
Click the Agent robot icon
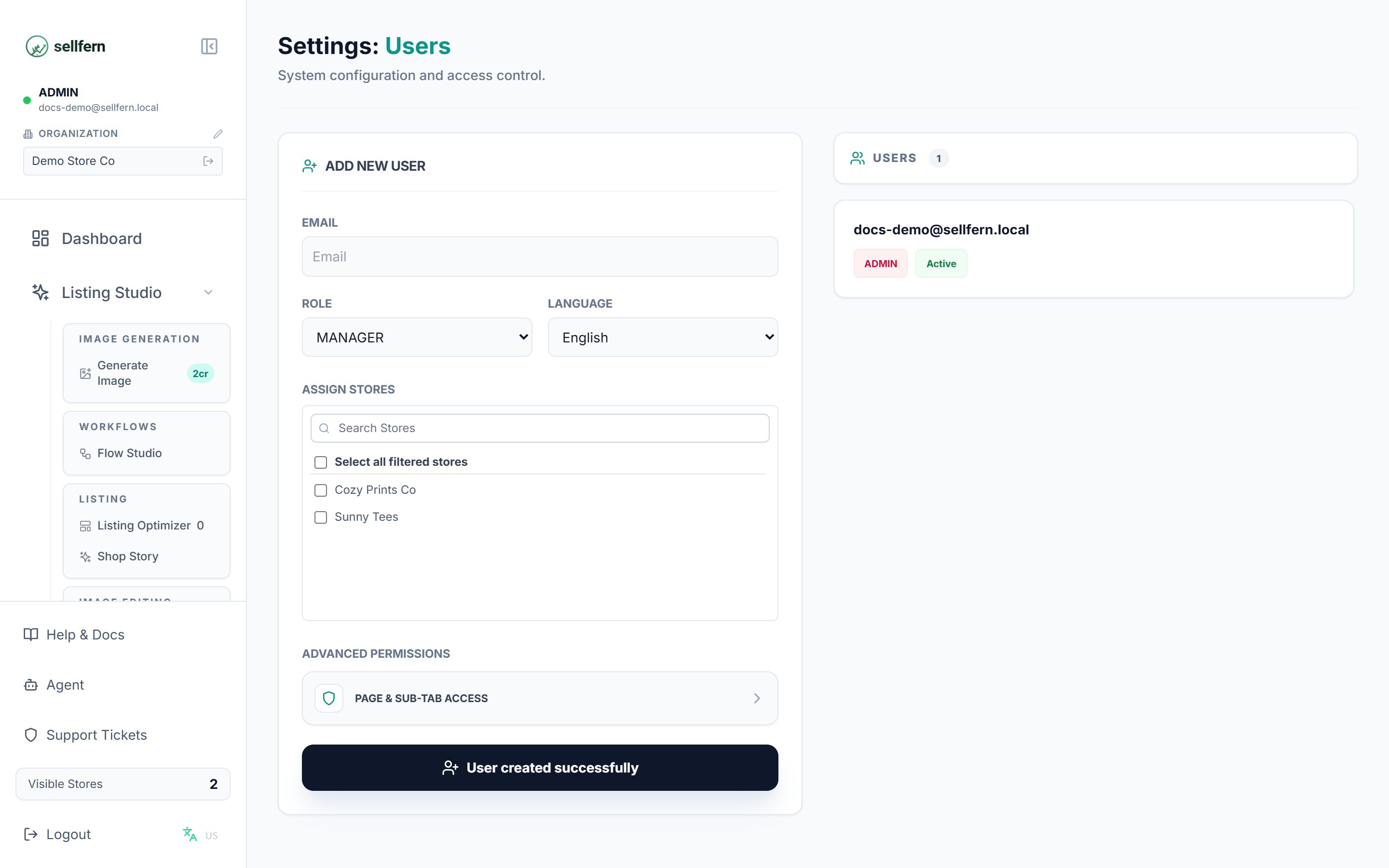tap(30, 685)
